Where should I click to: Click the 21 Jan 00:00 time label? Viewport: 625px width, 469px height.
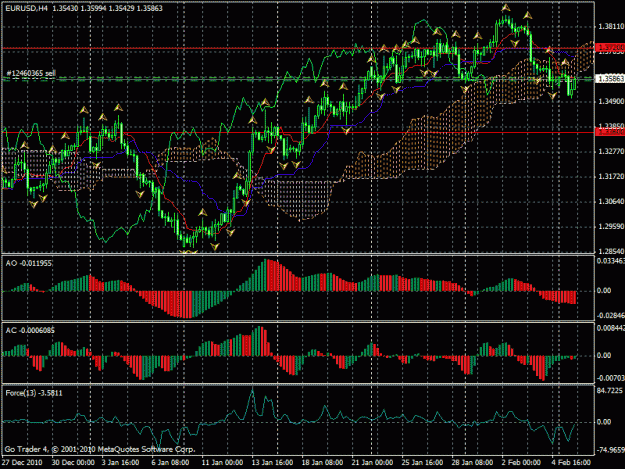(372, 462)
